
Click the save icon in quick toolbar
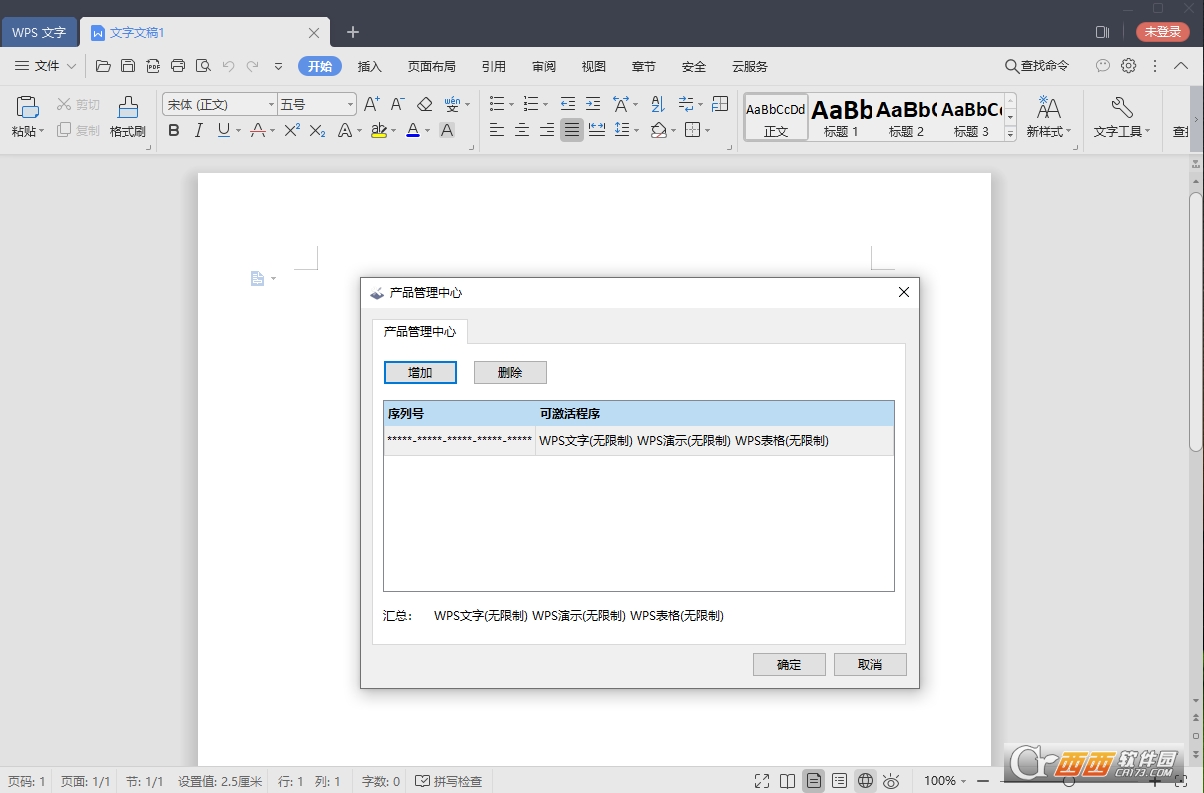click(128, 66)
